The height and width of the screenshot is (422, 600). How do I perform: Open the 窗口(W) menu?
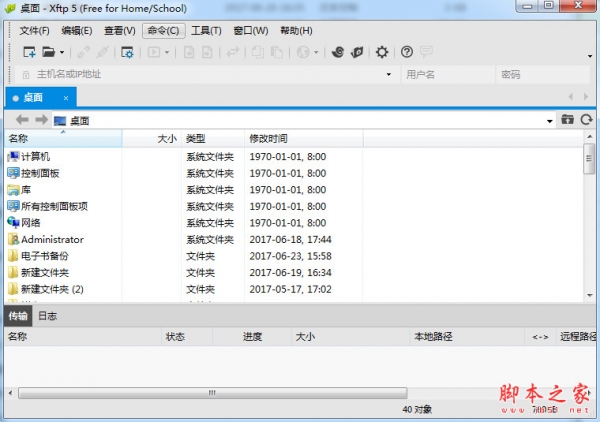click(x=251, y=31)
